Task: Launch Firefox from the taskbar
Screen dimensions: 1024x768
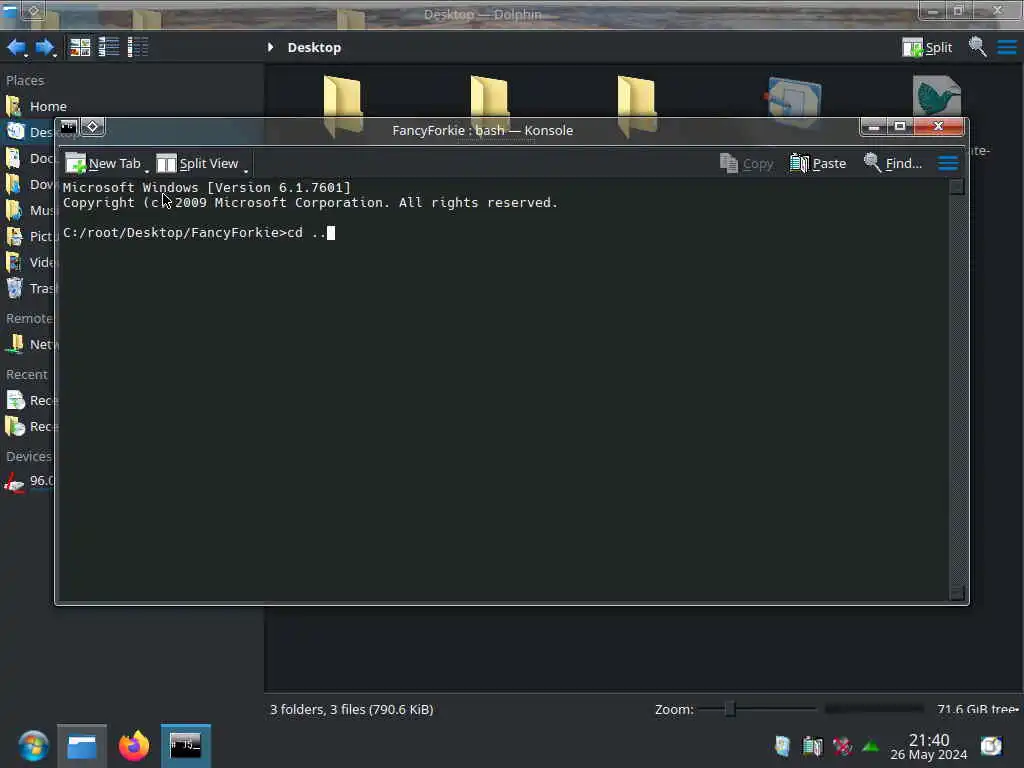Action: [134, 746]
